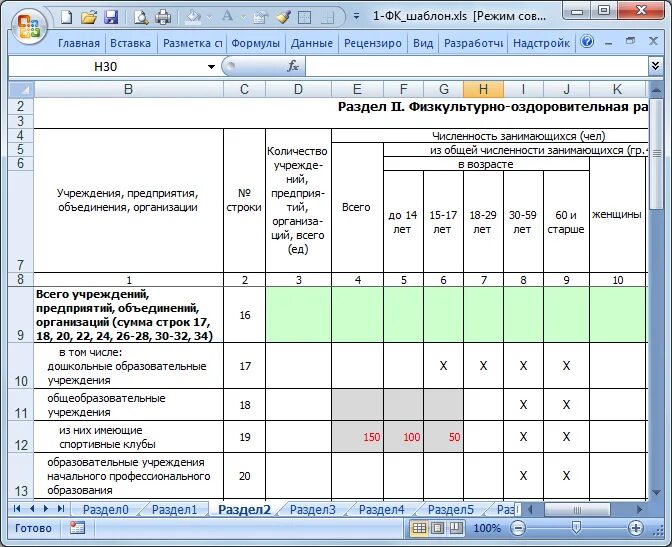Click vertical scrollbar down arrow
Image resolution: width=672 pixels, height=547 pixels.
[656, 492]
